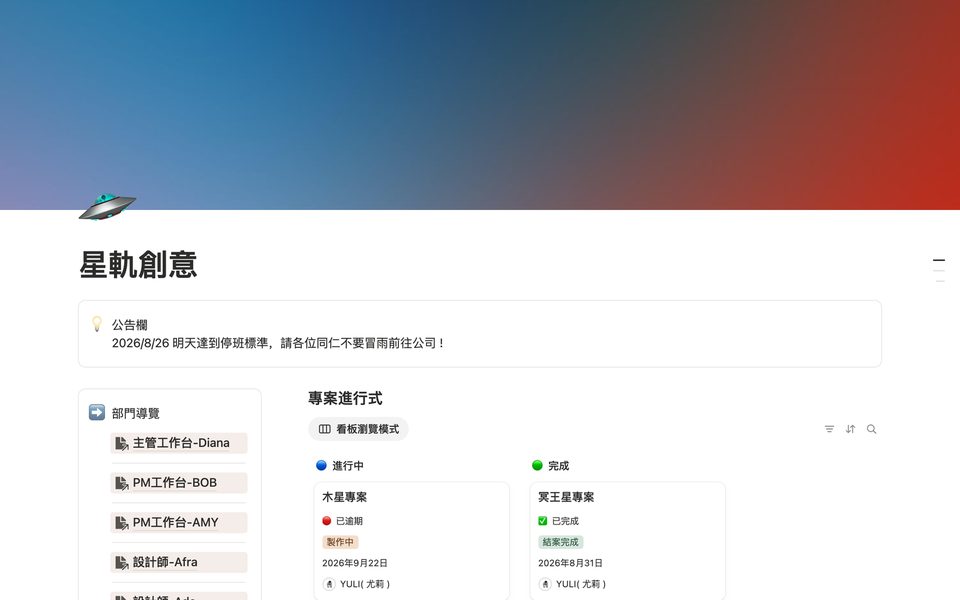
Task: Click the page icon before 主管工作台-Diana
Action: (122, 443)
